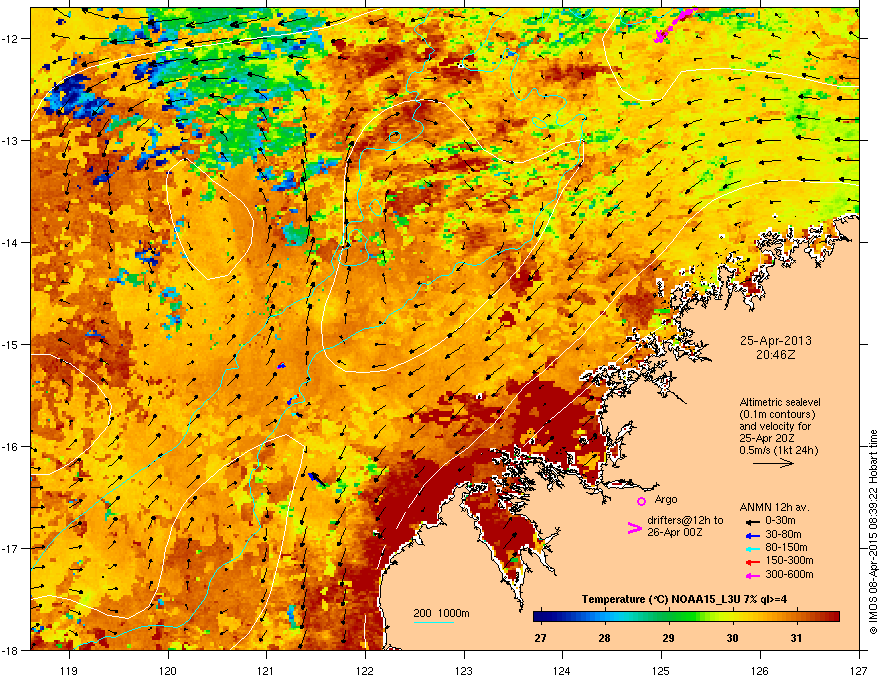Select the blue 30-80m arrow legend marker
This screenshot has width=880, height=680.
752,535
